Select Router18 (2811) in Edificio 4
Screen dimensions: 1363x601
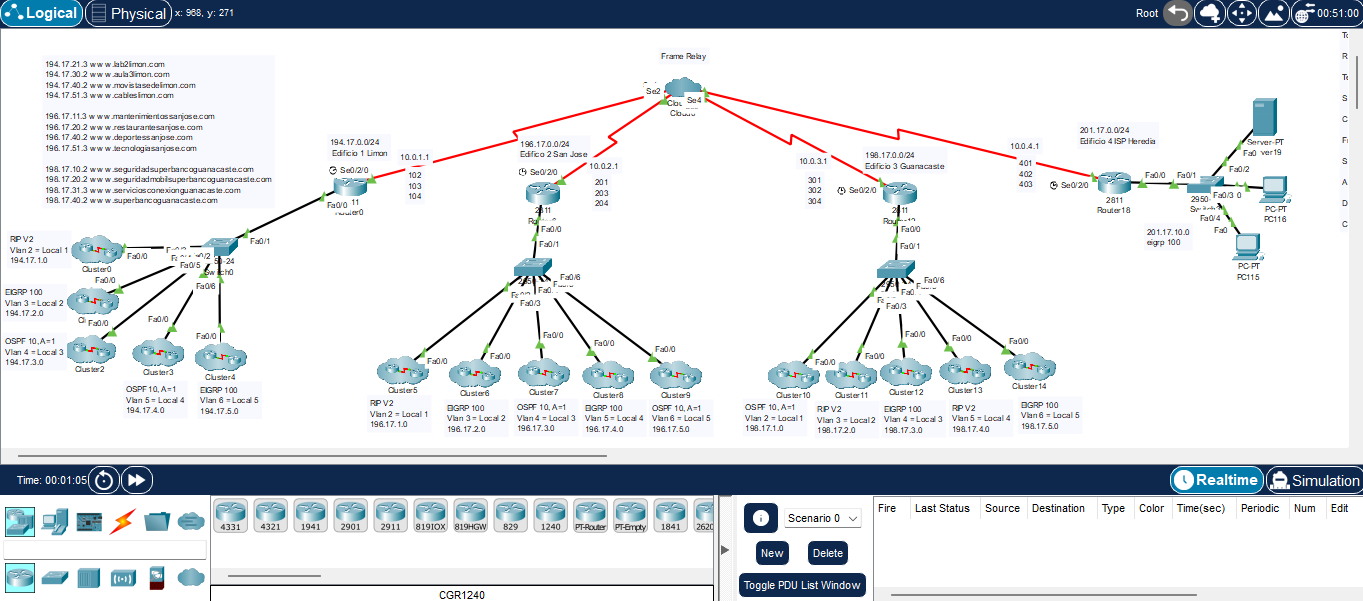(1112, 183)
